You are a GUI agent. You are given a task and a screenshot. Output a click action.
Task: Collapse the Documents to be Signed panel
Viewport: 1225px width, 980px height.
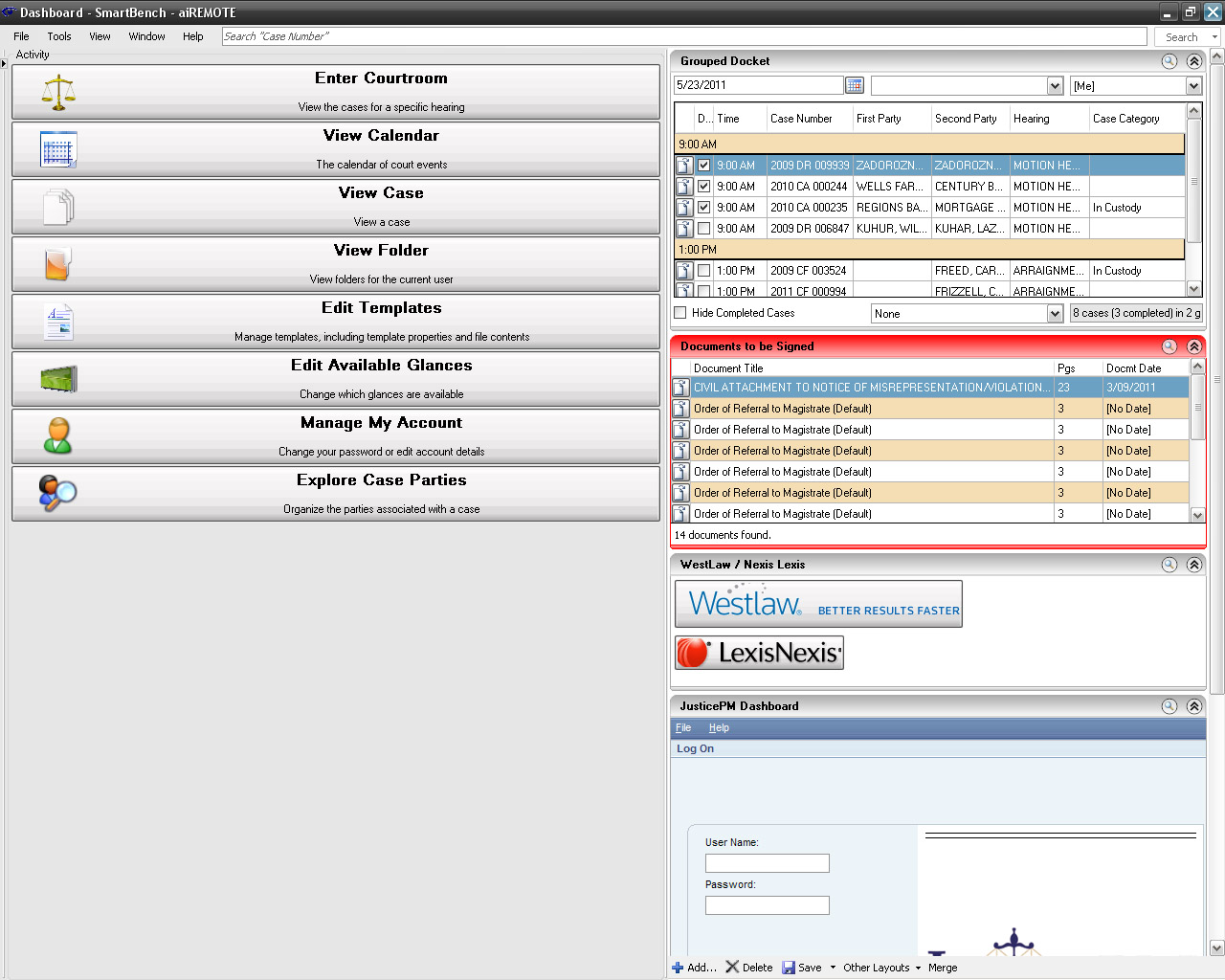pyautogui.click(x=1194, y=346)
